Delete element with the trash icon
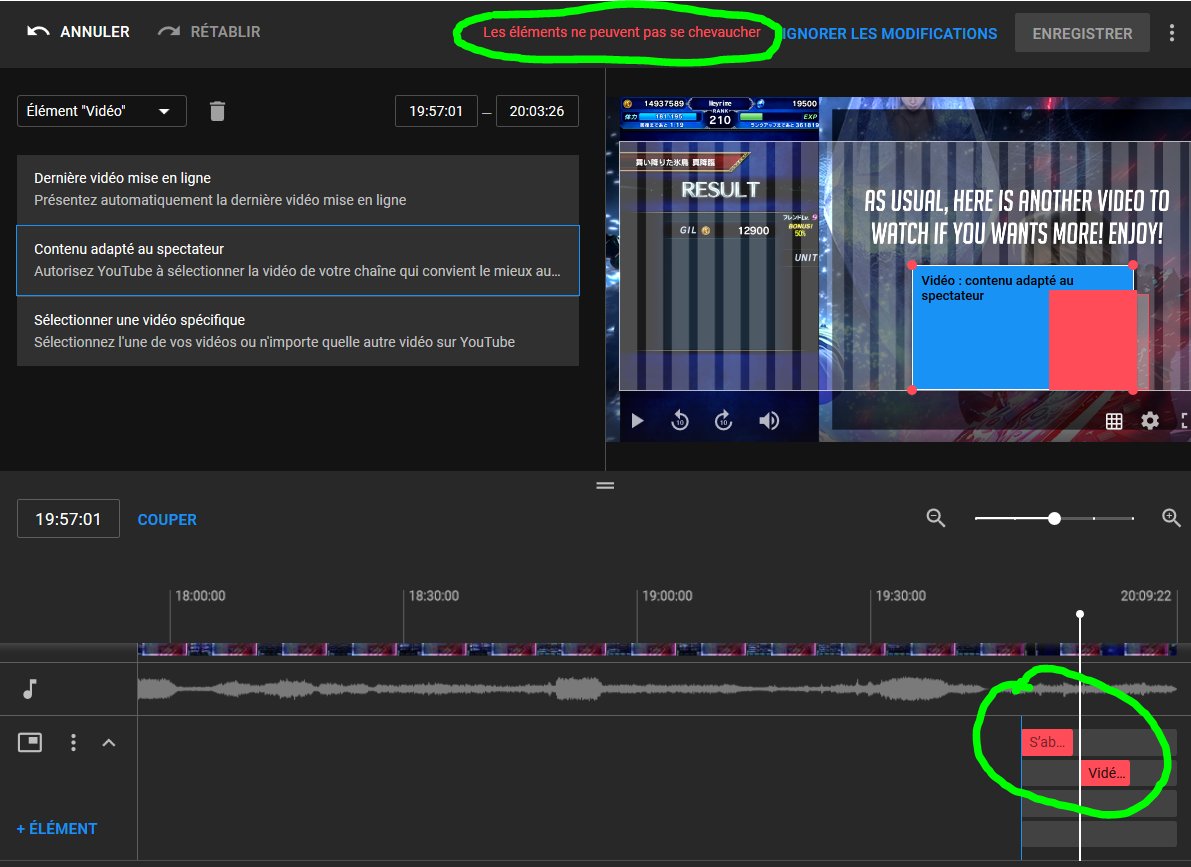The image size is (1191, 867). click(x=217, y=111)
